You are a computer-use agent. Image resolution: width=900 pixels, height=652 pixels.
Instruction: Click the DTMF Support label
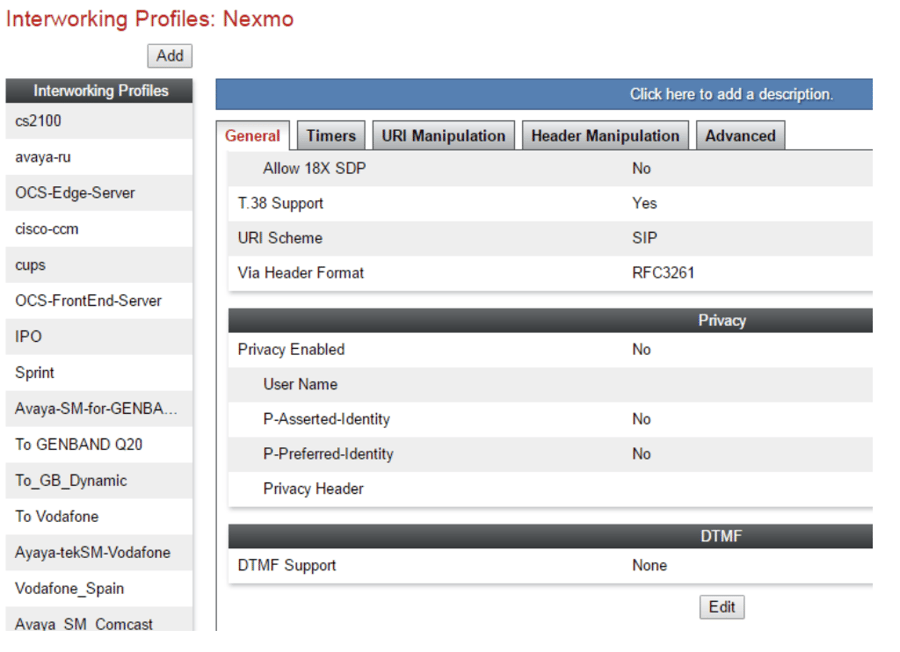point(286,565)
